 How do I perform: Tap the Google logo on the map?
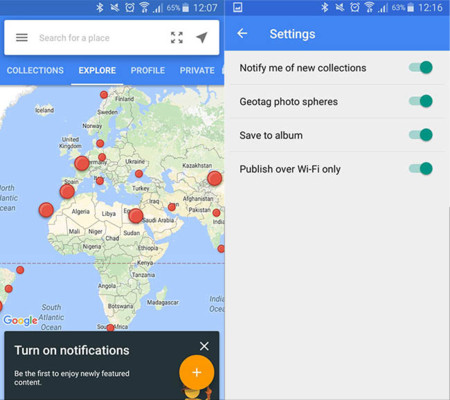pyautogui.click(x=20, y=320)
